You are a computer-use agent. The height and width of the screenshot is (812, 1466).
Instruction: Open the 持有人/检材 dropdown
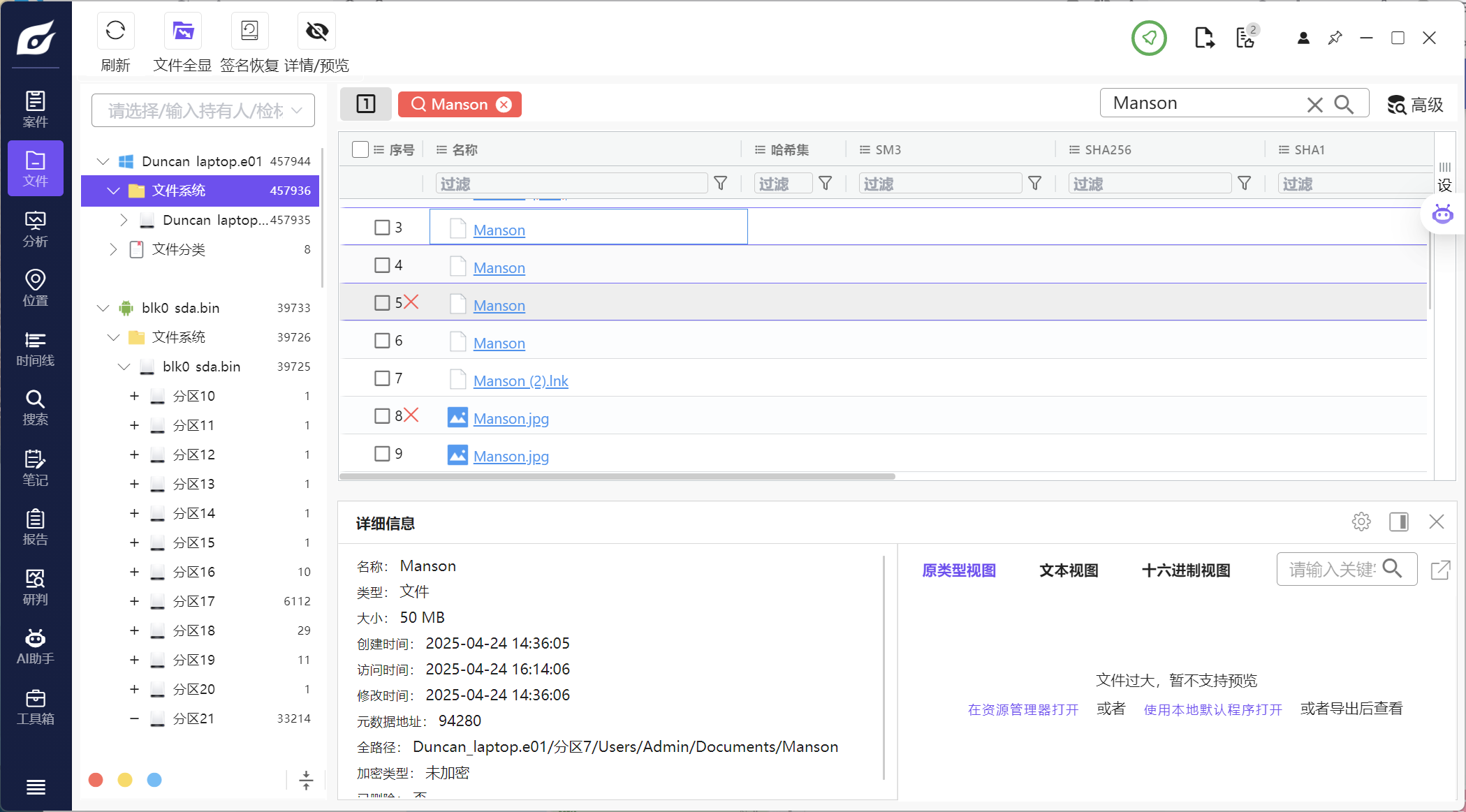coord(203,110)
